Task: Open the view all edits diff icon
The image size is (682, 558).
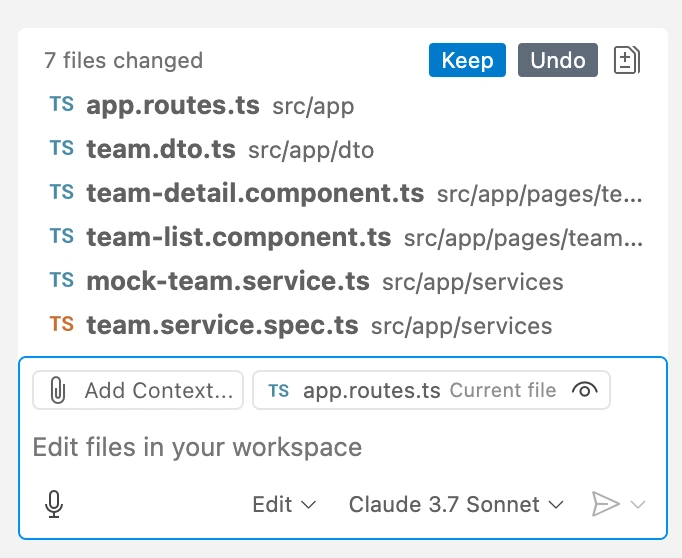Action: click(x=626, y=60)
